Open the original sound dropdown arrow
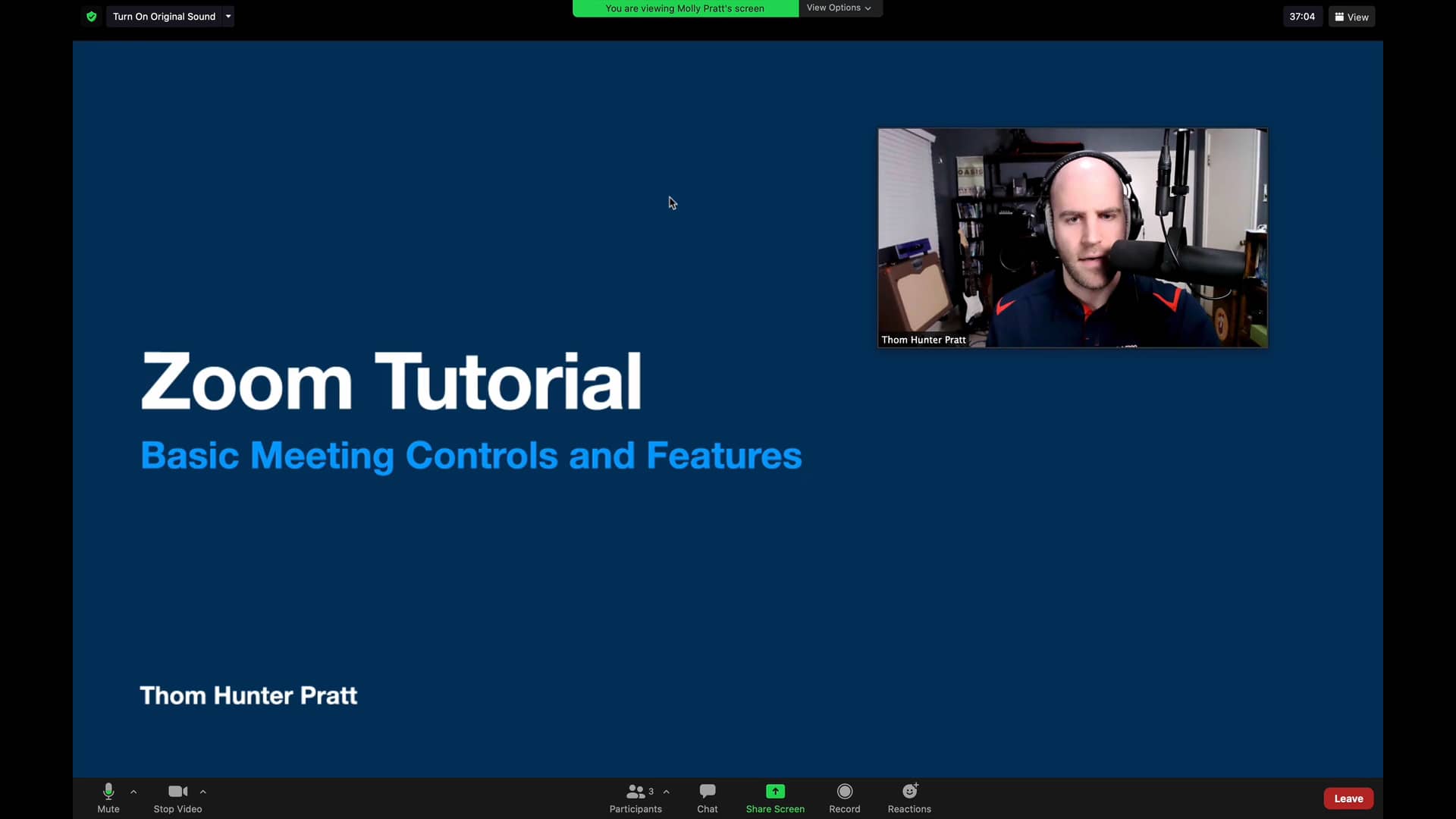 pos(227,16)
